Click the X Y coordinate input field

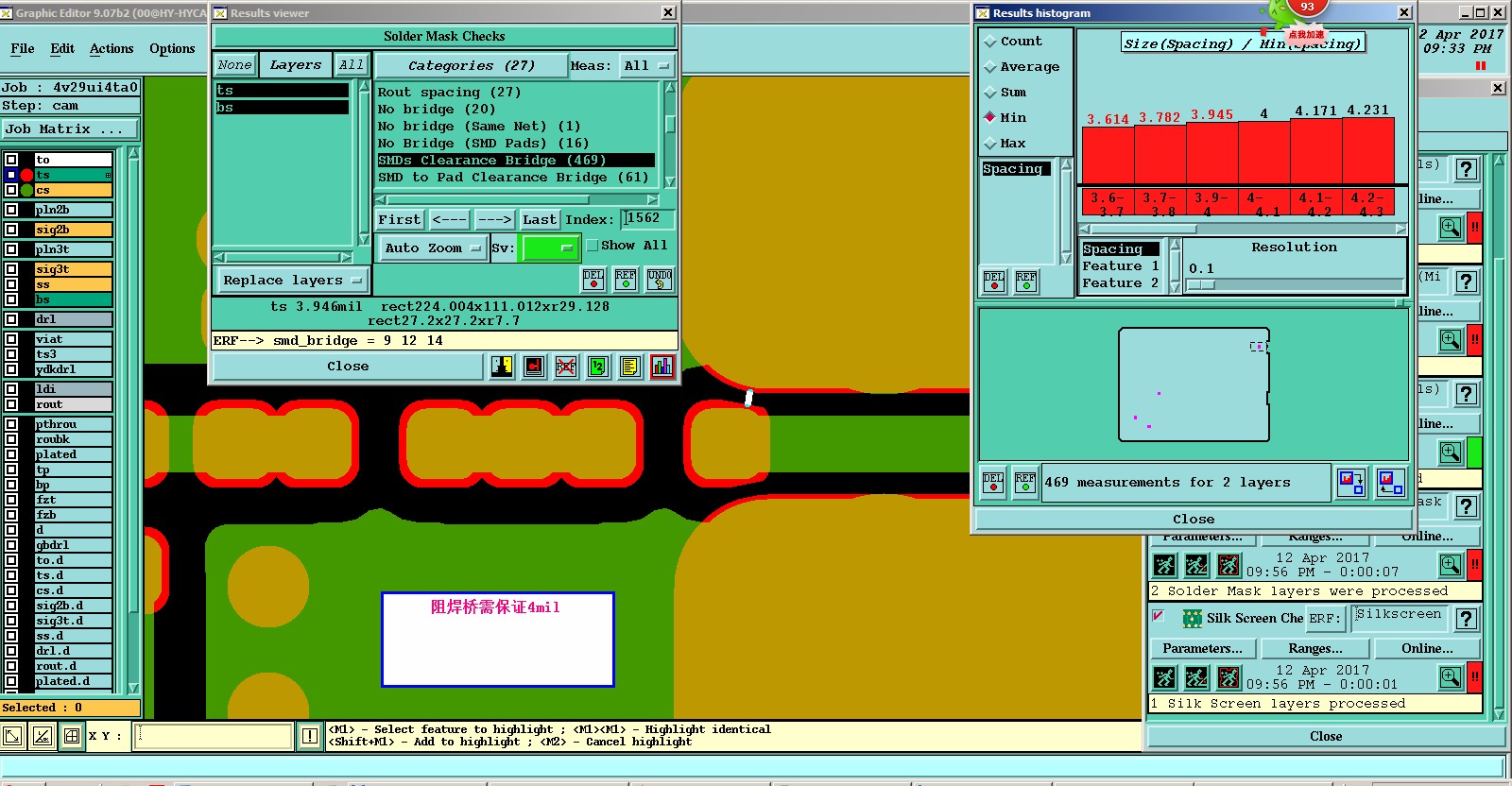[x=213, y=736]
